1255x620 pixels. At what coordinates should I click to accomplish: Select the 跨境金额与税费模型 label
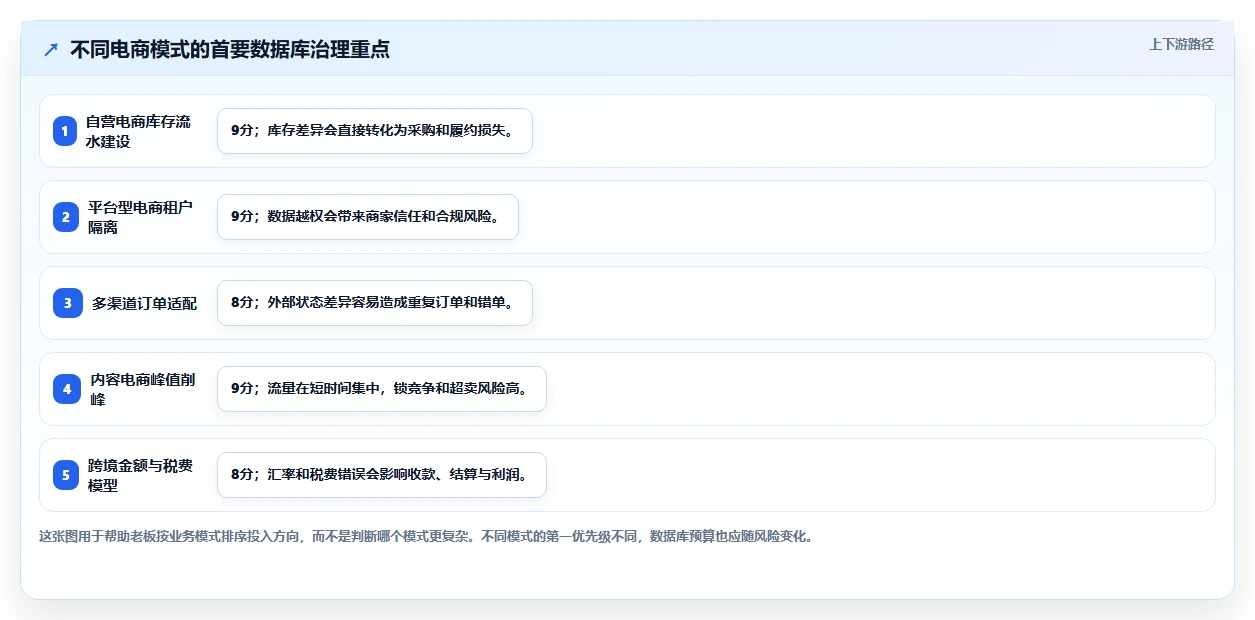(140, 475)
